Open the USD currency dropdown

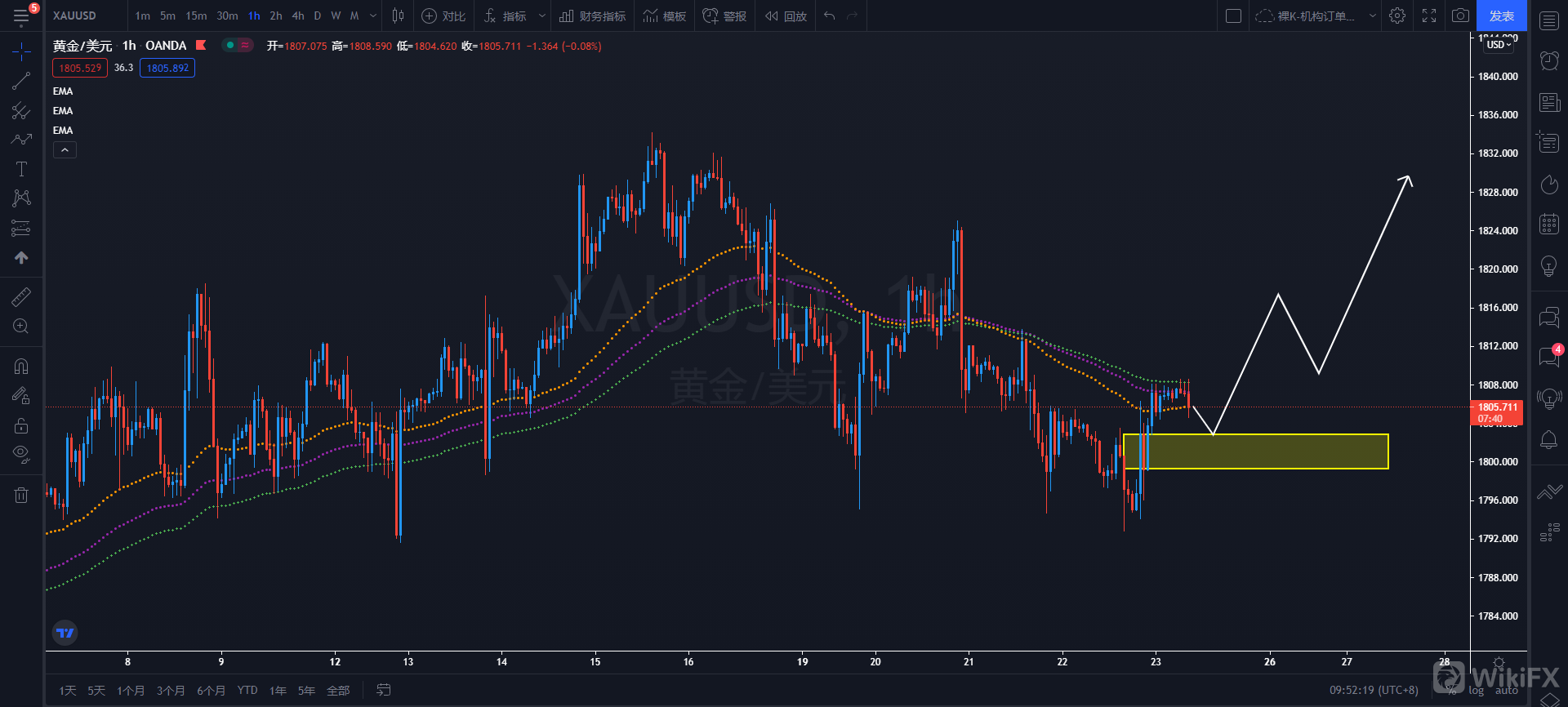pos(1499,45)
